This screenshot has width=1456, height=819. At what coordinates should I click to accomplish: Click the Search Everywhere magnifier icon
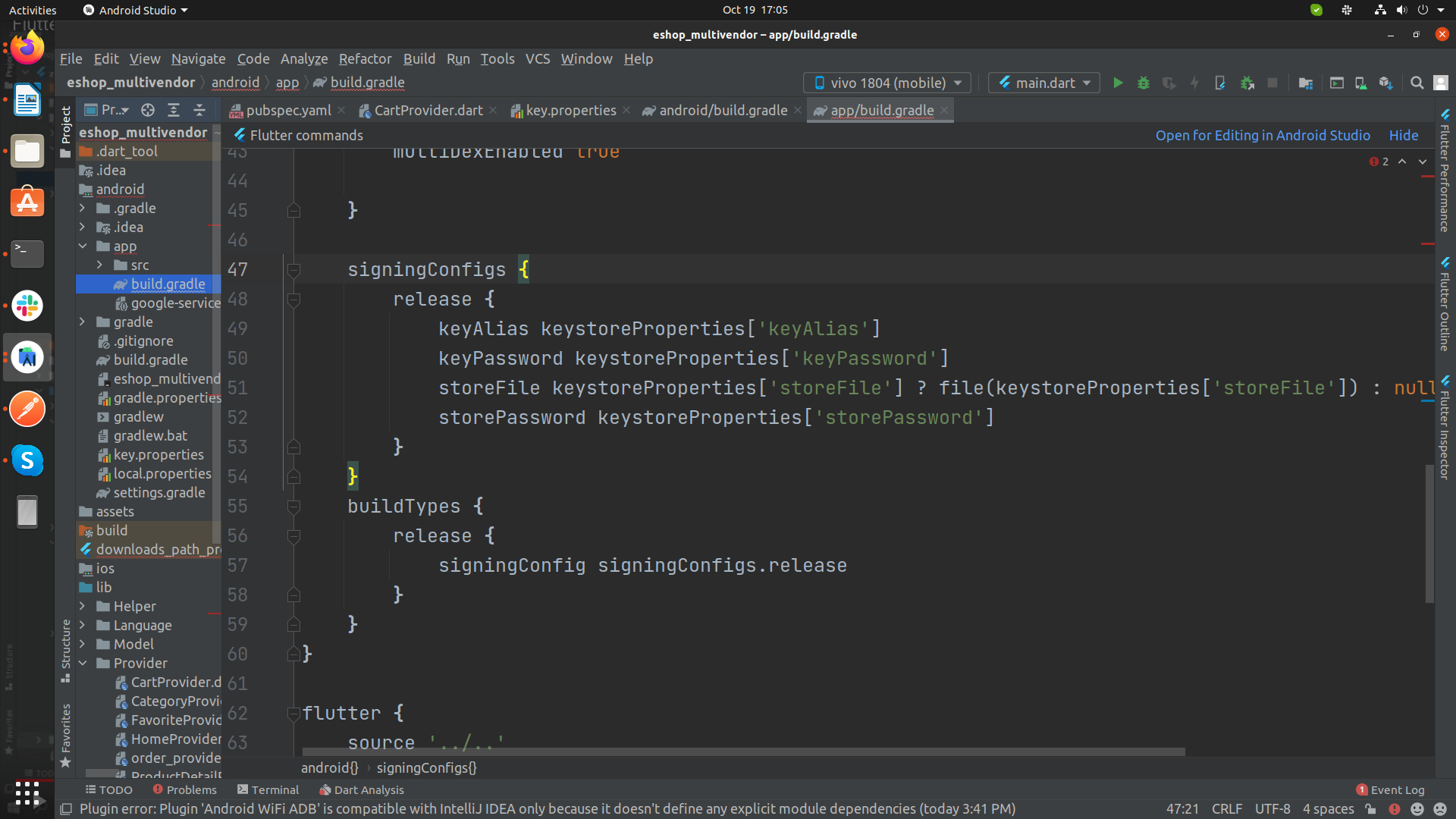click(1417, 83)
